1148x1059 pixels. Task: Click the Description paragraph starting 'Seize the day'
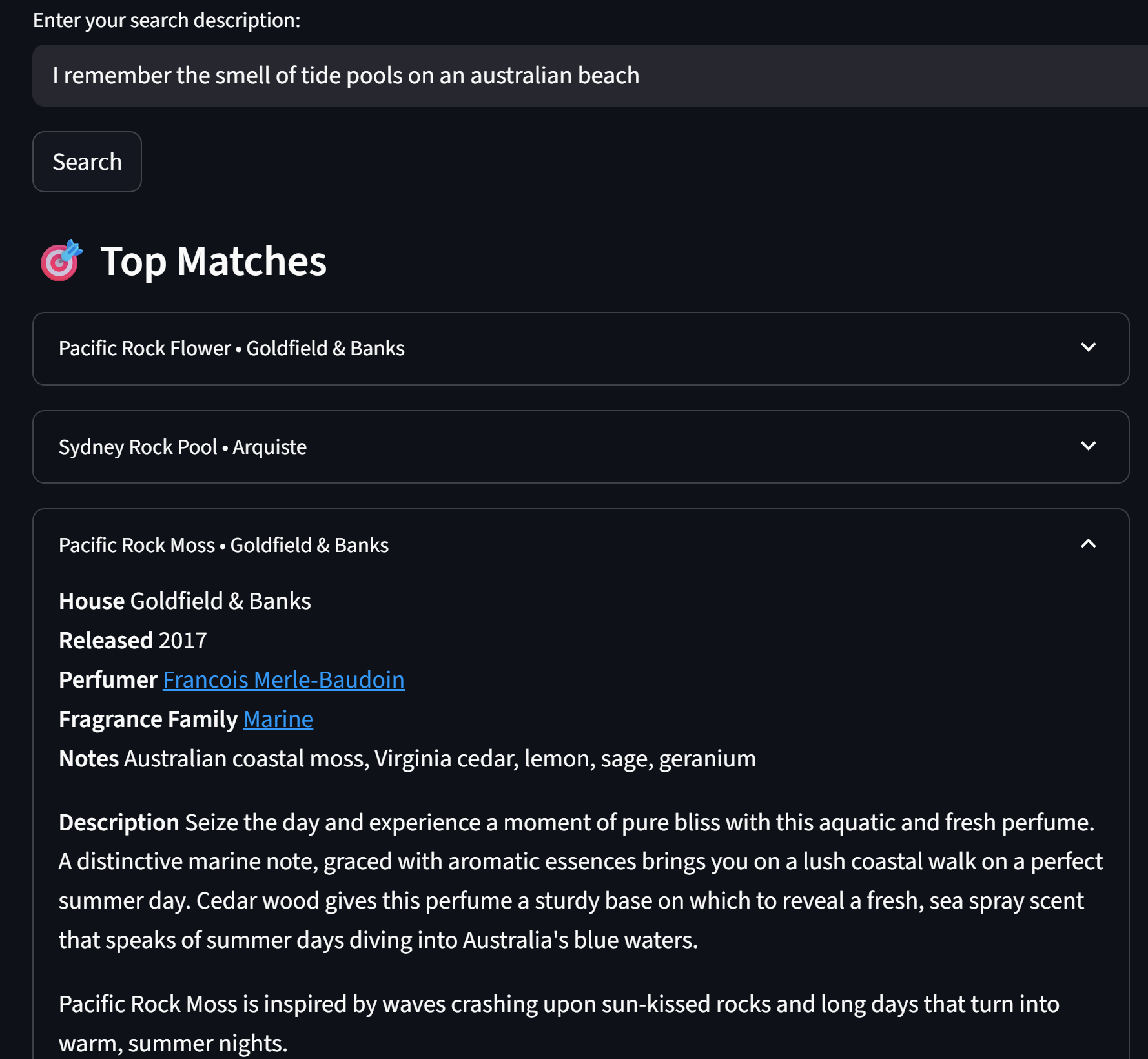point(580,881)
